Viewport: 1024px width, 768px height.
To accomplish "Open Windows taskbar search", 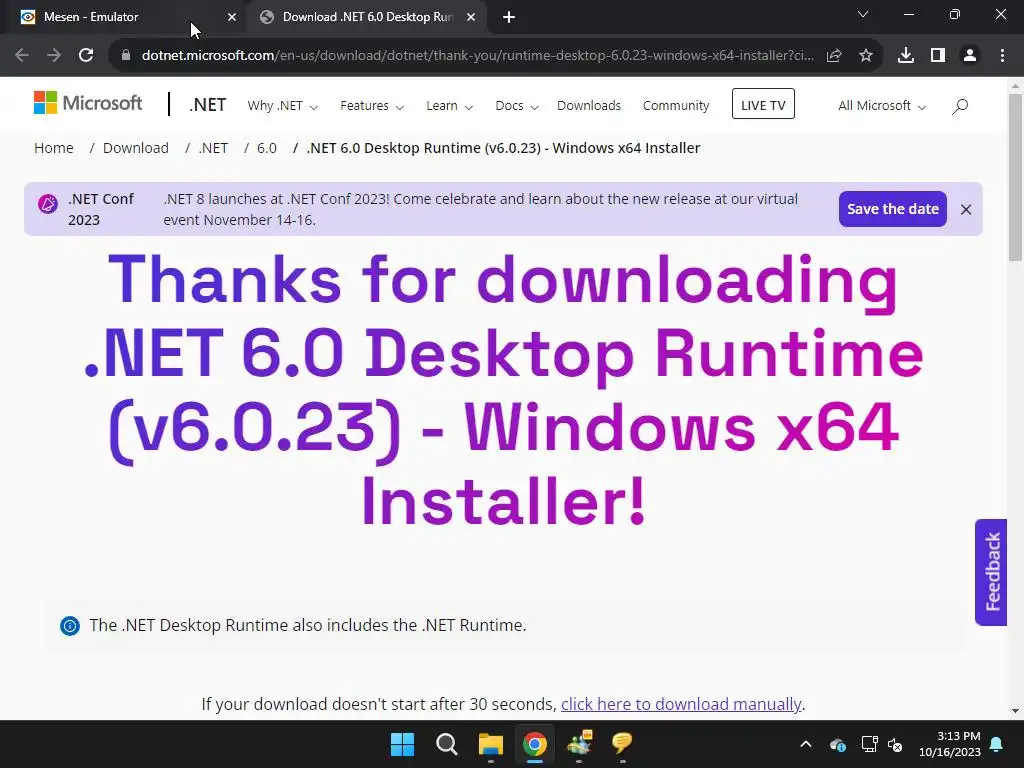I will (x=447, y=744).
